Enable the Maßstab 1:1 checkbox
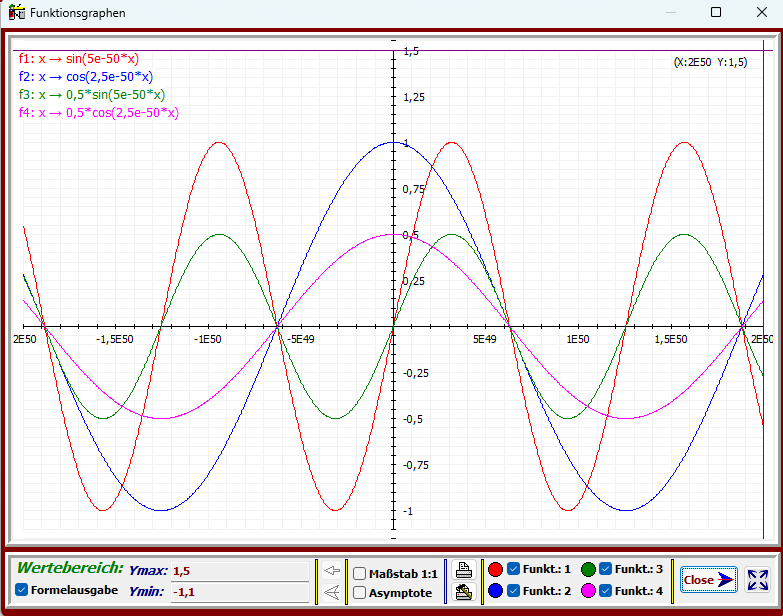Screen dimensions: 783x616 (360, 573)
